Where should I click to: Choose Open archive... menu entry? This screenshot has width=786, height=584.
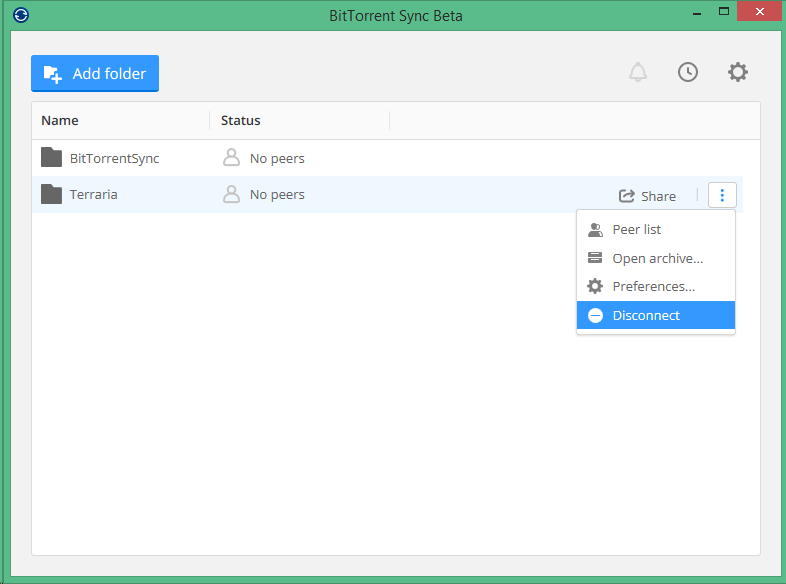click(657, 258)
